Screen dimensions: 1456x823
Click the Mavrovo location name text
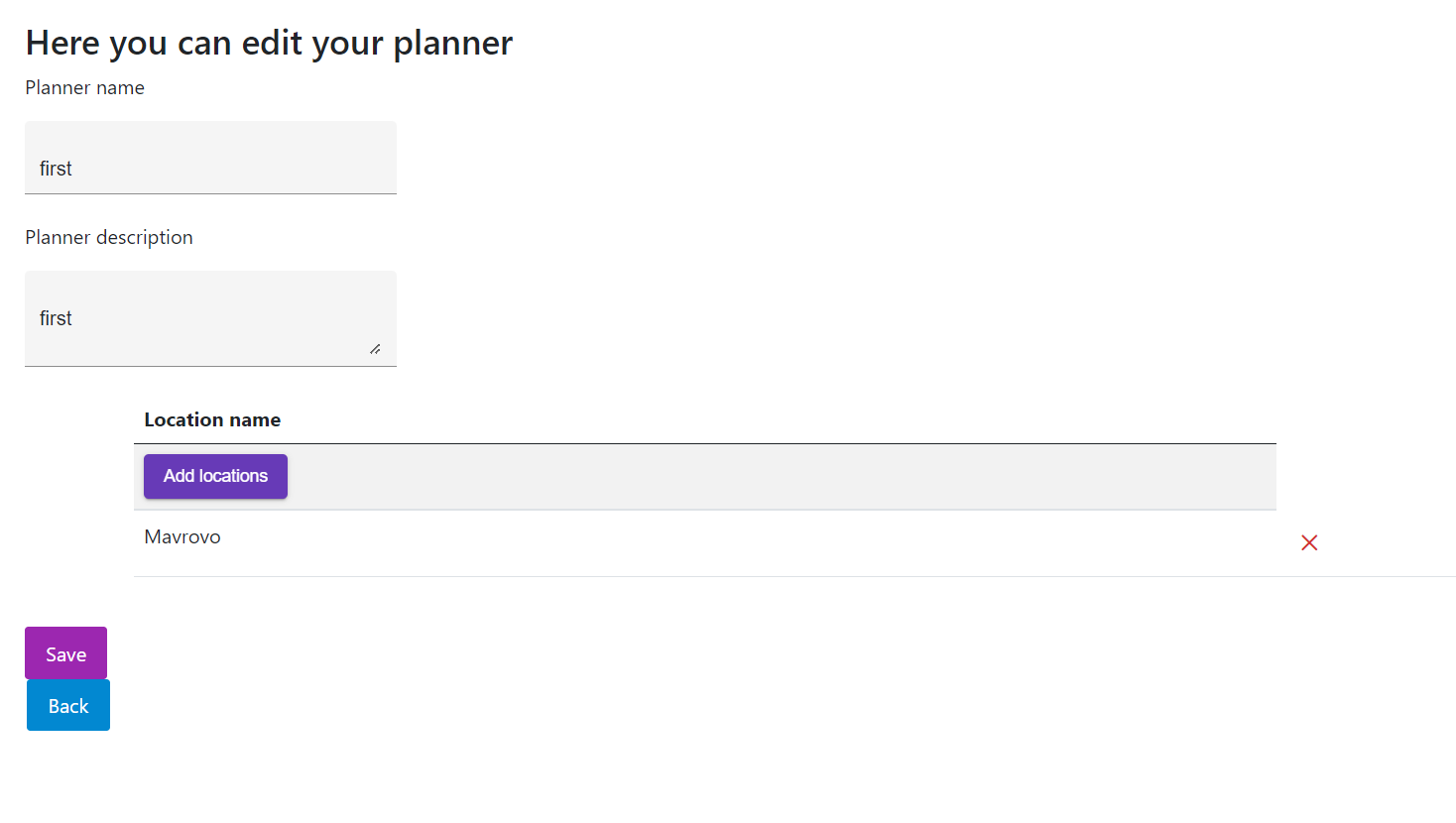tap(182, 537)
